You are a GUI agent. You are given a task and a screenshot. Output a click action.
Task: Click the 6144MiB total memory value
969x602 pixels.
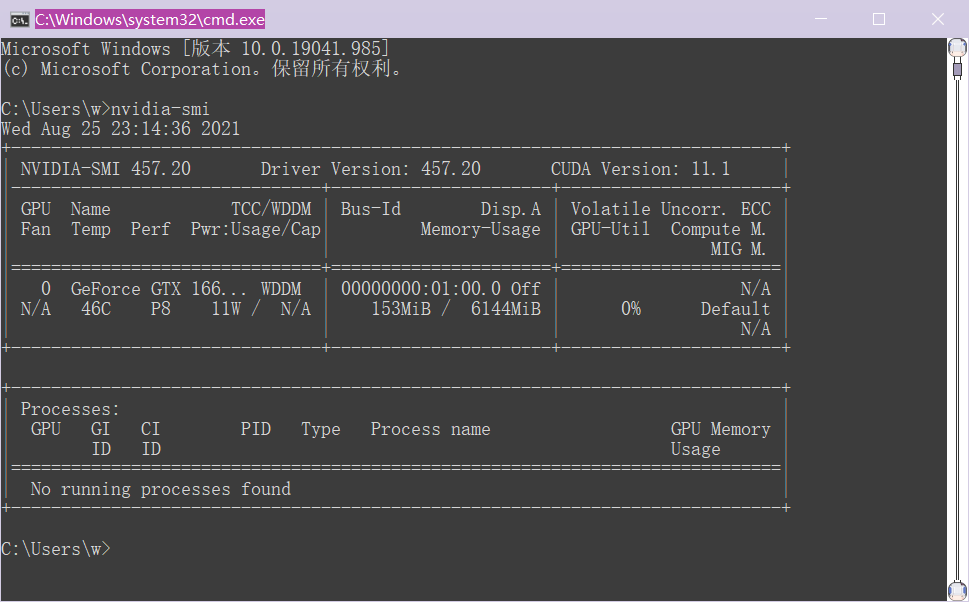pyautogui.click(x=506, y=308)
